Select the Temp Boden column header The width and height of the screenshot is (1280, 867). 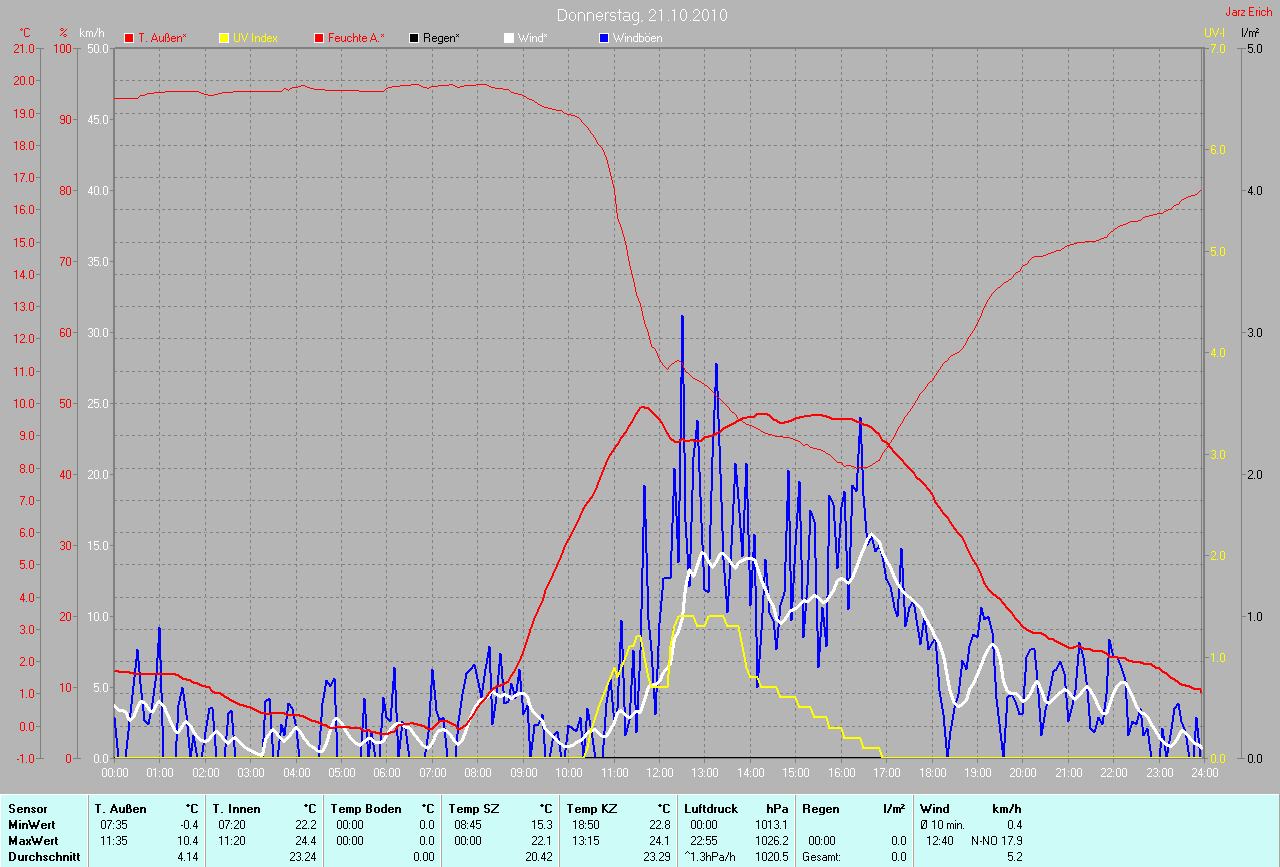366,808
